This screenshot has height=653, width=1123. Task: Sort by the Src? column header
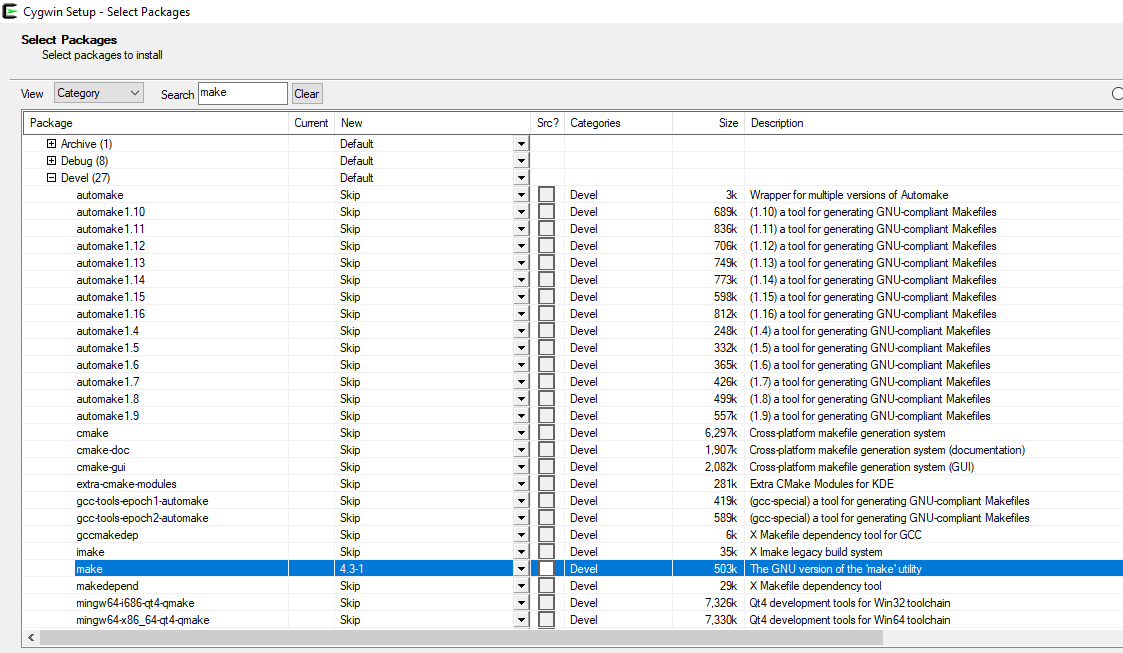547,123
